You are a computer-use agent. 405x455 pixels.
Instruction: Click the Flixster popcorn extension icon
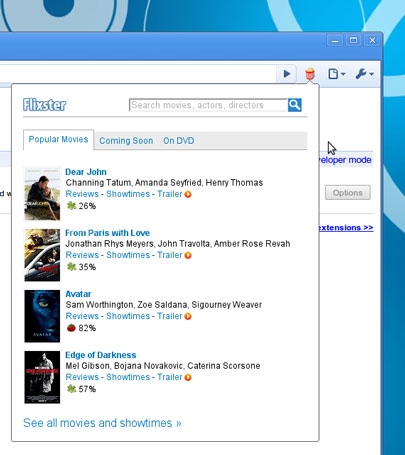coord(310,74)
